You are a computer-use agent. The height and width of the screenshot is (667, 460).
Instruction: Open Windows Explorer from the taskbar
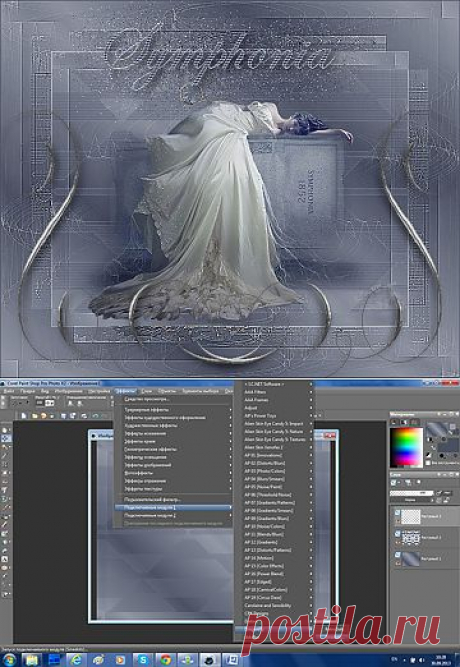pos(32,660)
